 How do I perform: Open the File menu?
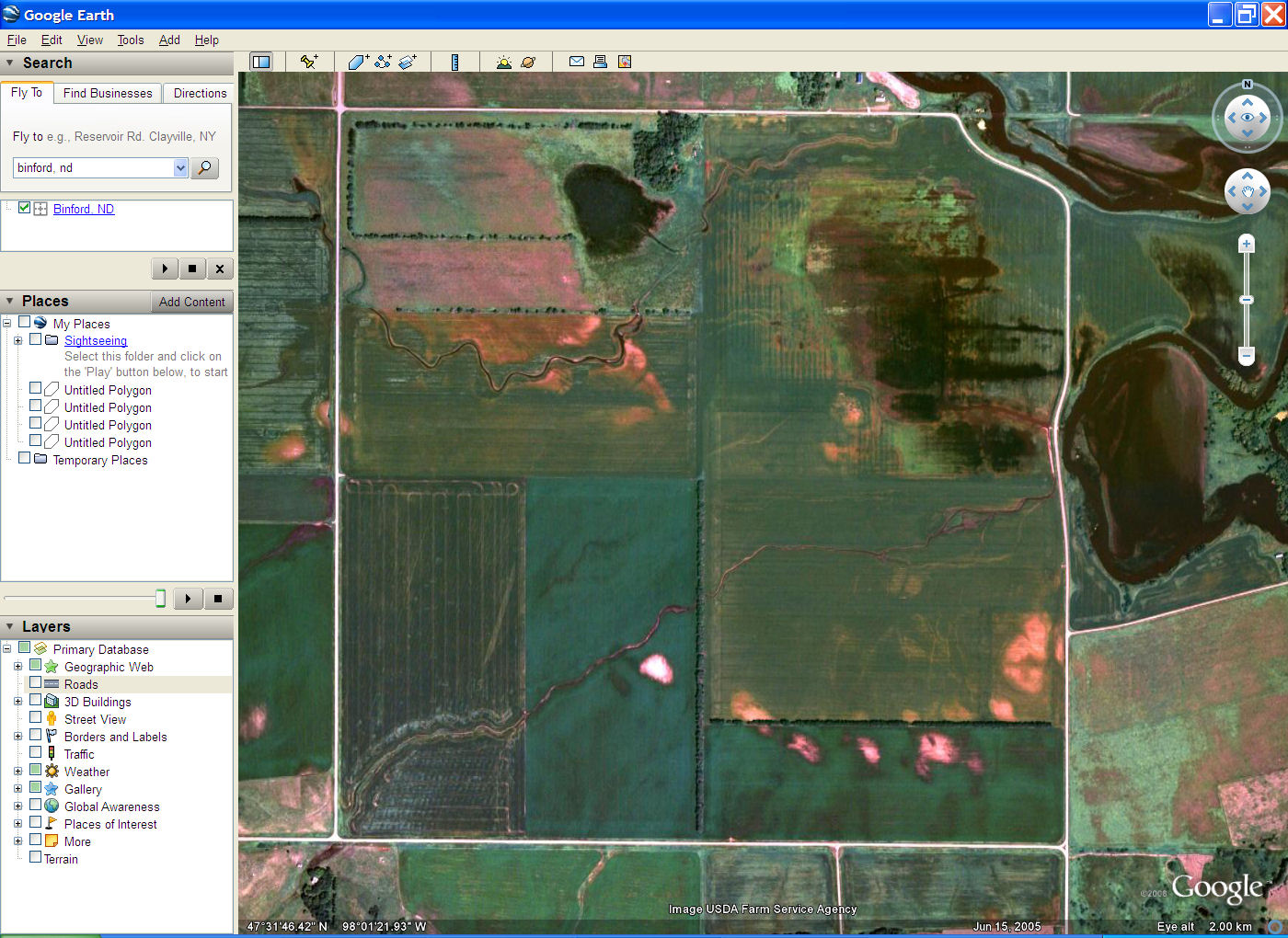point(17,40)
